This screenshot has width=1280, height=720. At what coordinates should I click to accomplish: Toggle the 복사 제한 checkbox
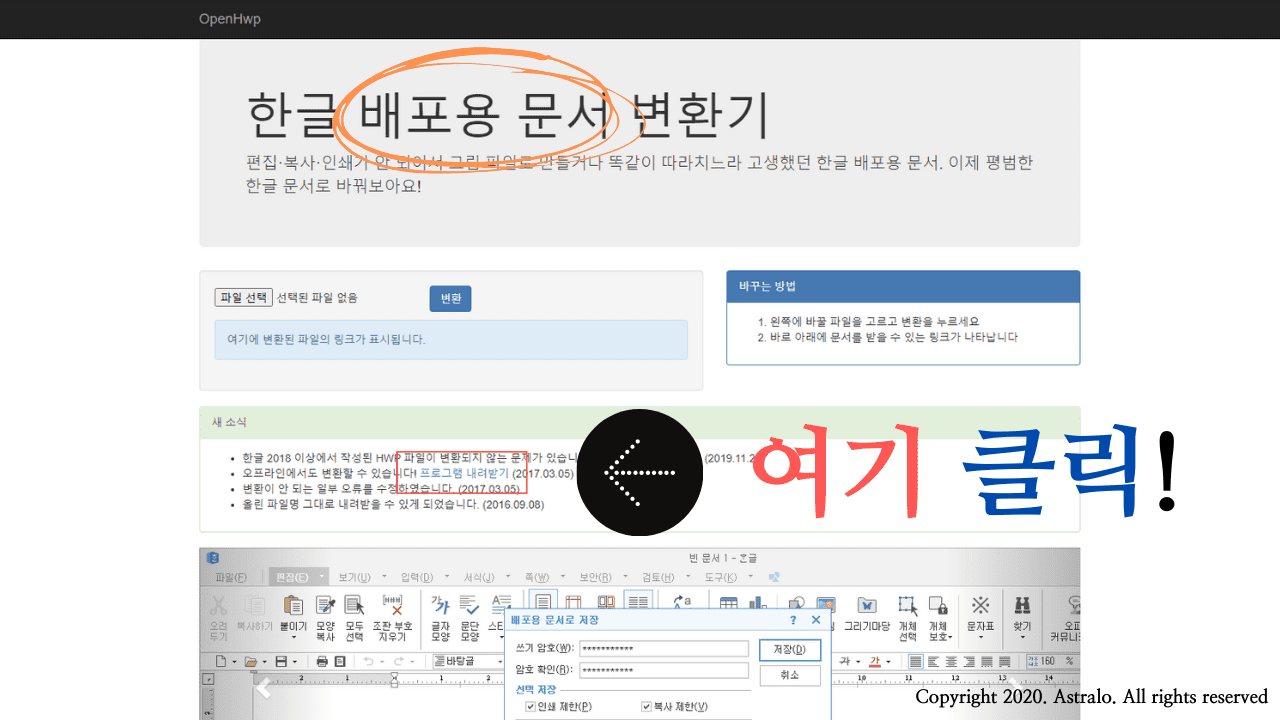[646, 707]
